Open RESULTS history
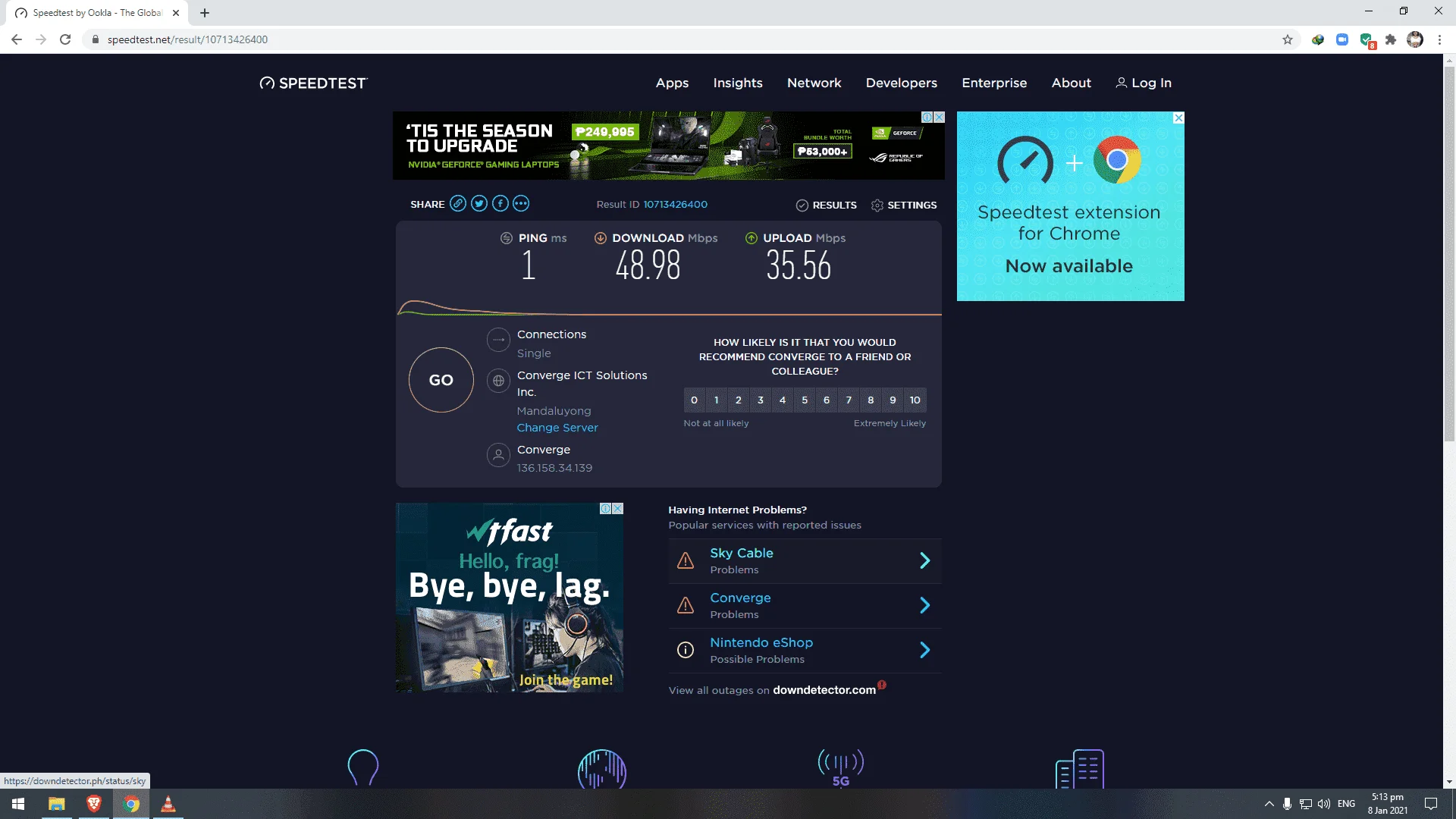Screen dimensions: 1456x819 tap(827, 206)
